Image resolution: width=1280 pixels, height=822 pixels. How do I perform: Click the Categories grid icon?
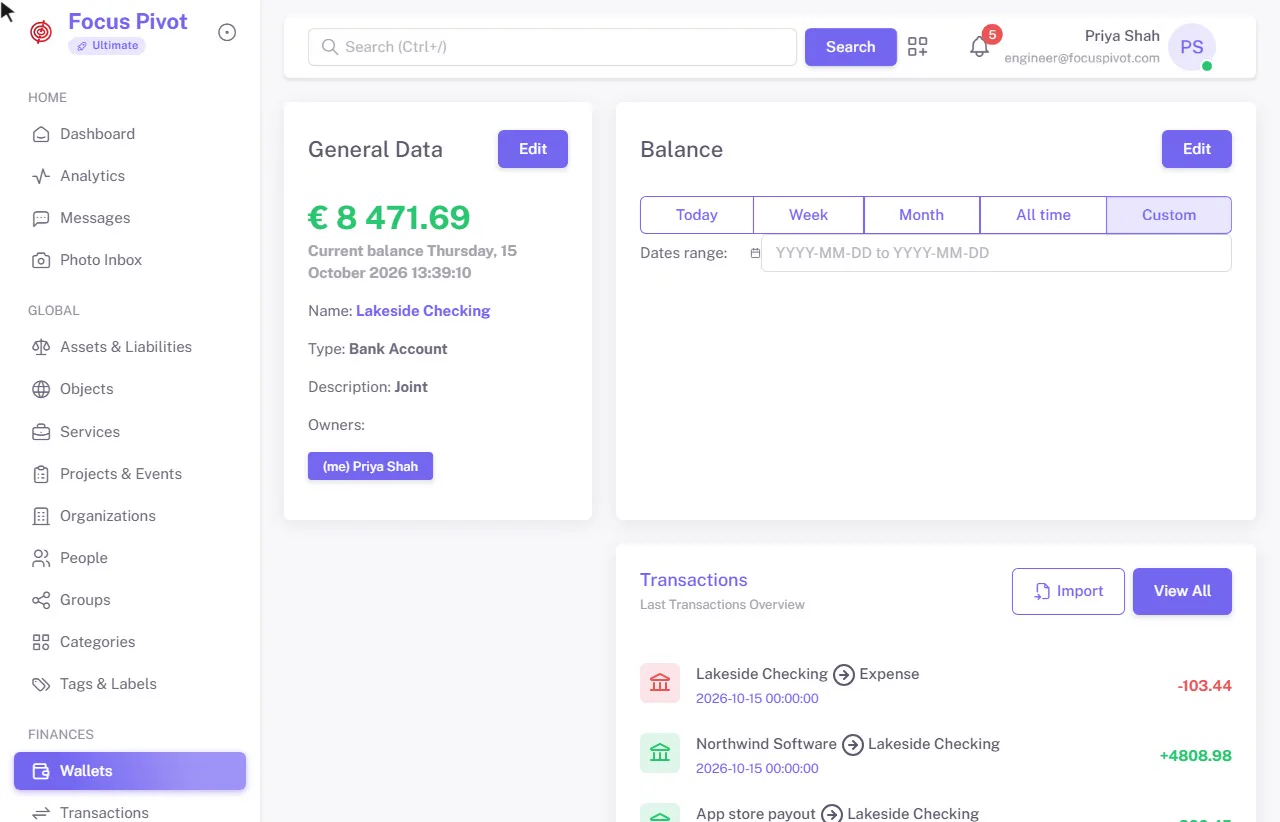click(x=41, y=642)
